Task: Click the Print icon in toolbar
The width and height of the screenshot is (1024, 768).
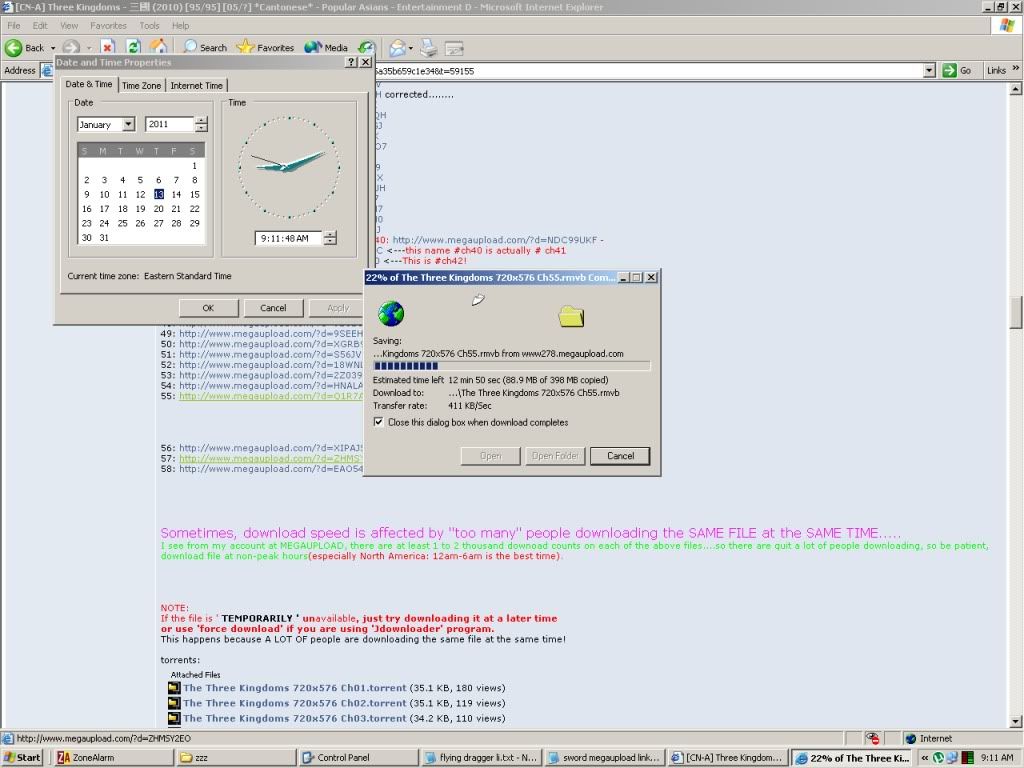Action: (x=428, y=48)
